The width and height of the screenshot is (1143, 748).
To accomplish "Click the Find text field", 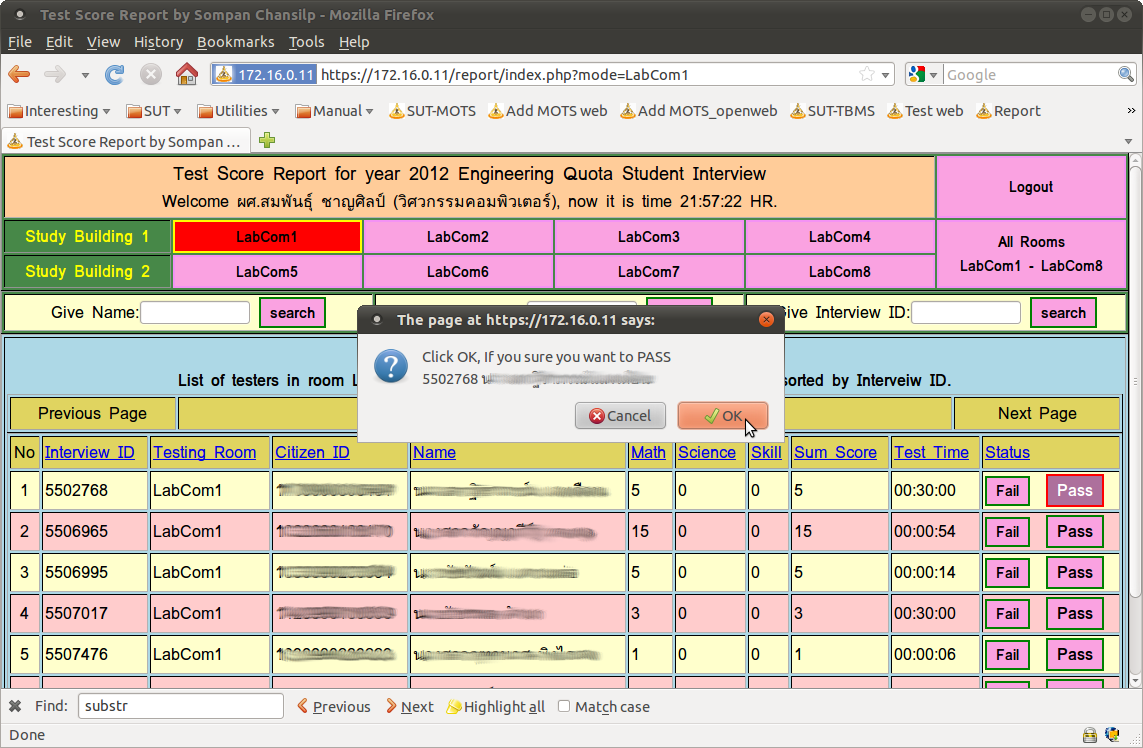I will click(181, 706).
